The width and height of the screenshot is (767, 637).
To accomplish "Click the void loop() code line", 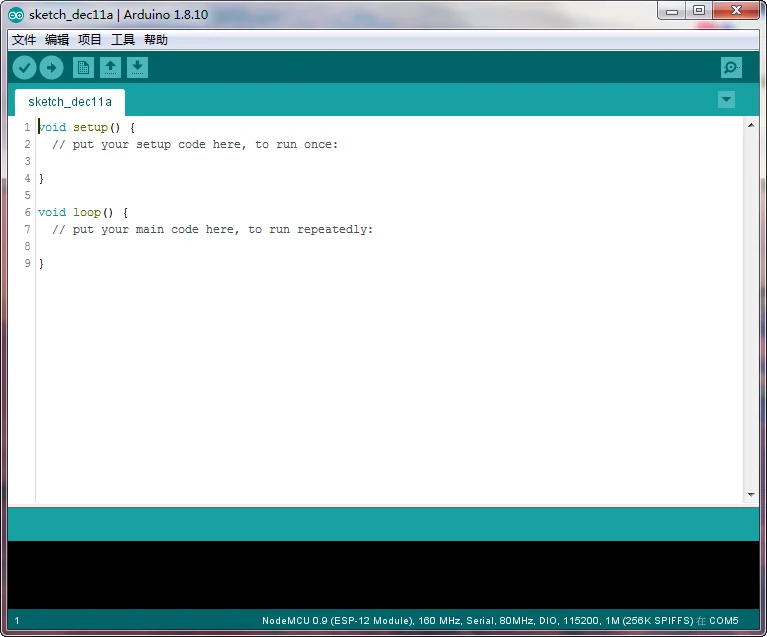I will tap(83, 212).
